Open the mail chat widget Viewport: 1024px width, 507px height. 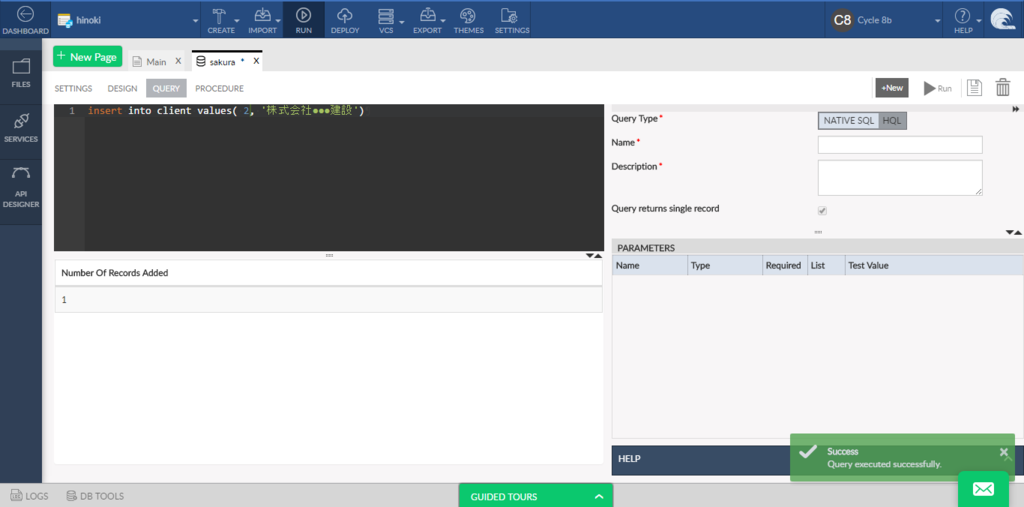[x=984, y=489]
